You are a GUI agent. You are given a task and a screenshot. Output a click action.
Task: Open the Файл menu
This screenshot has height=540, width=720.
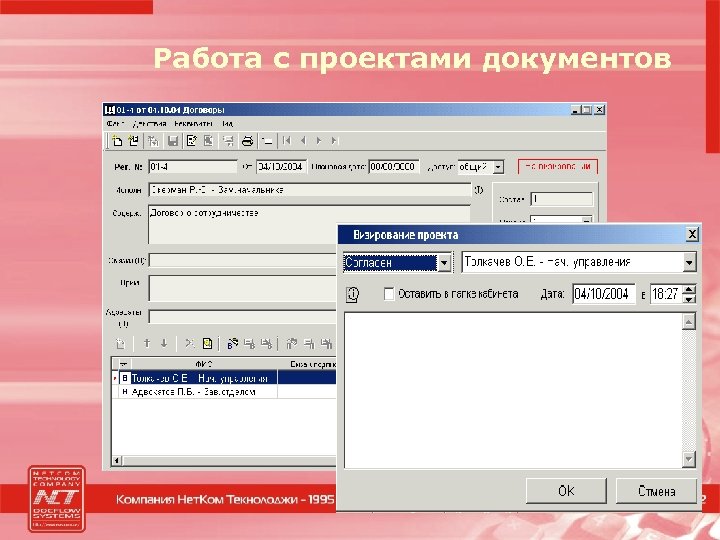point(115,124)
